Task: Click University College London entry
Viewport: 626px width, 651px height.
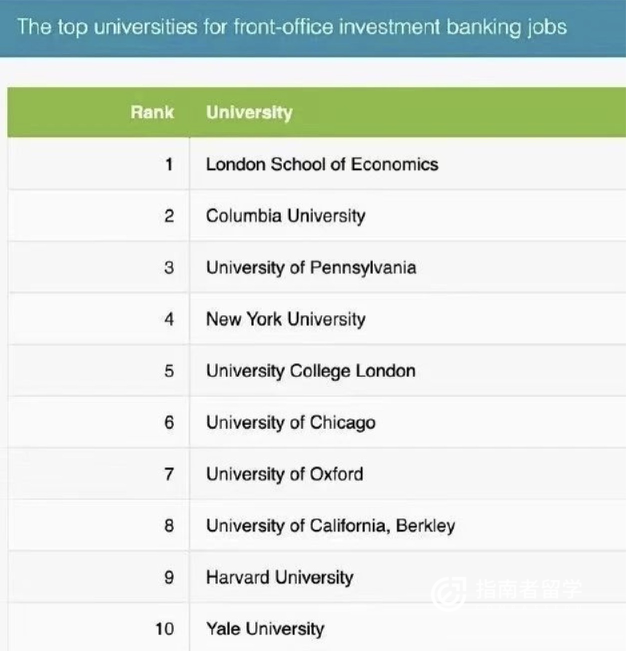Action: point(311,371)
